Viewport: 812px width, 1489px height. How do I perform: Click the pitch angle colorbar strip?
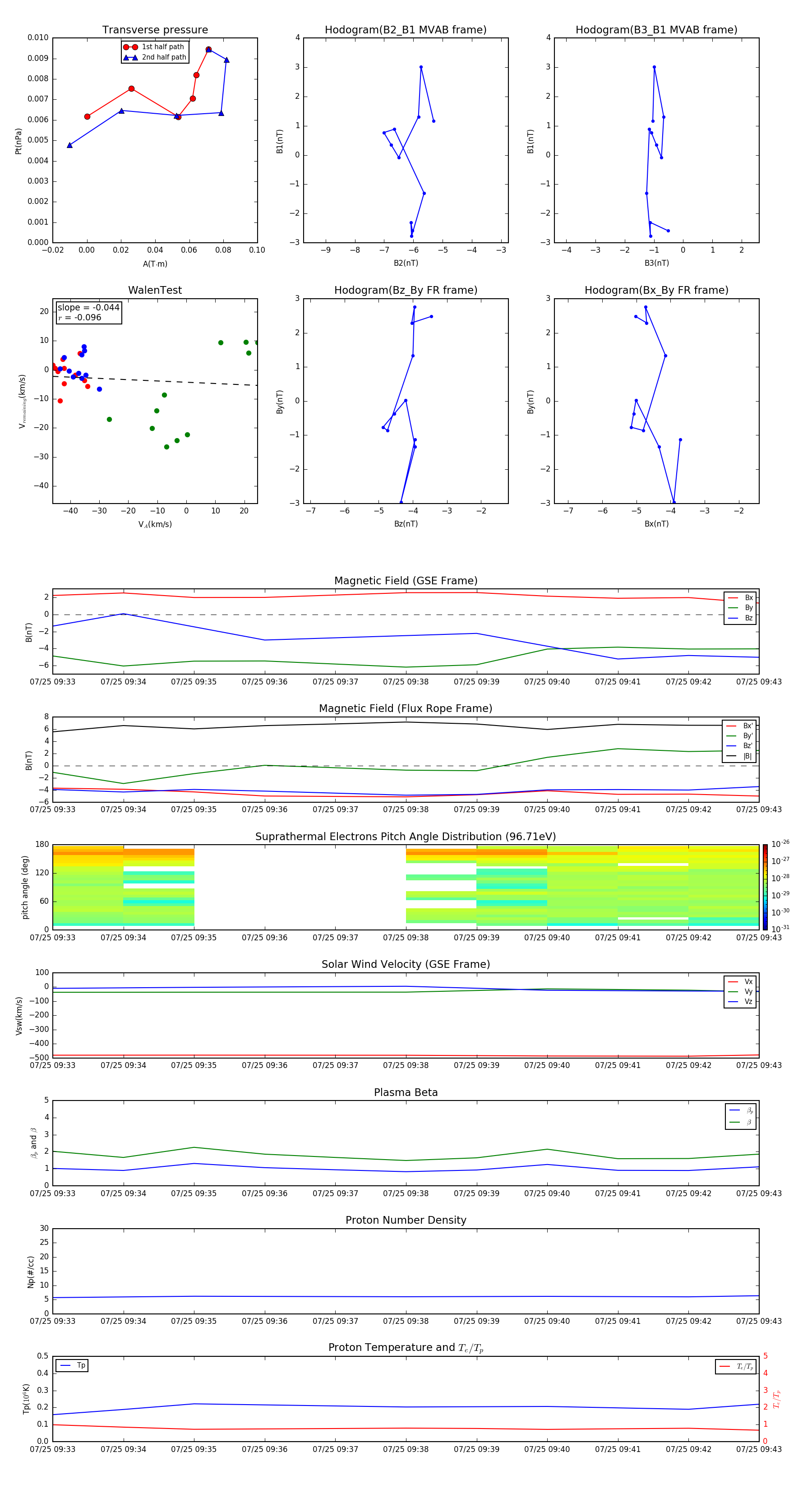pos(765,887)
